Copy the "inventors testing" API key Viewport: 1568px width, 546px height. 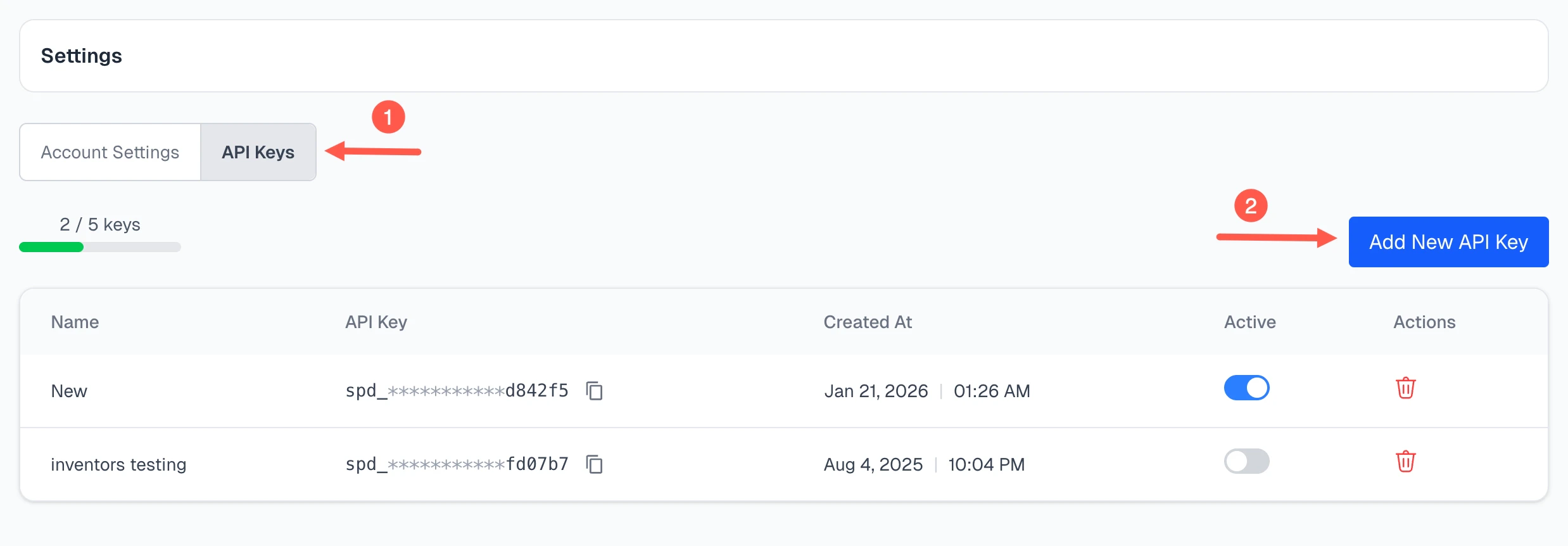click(594, 464)
